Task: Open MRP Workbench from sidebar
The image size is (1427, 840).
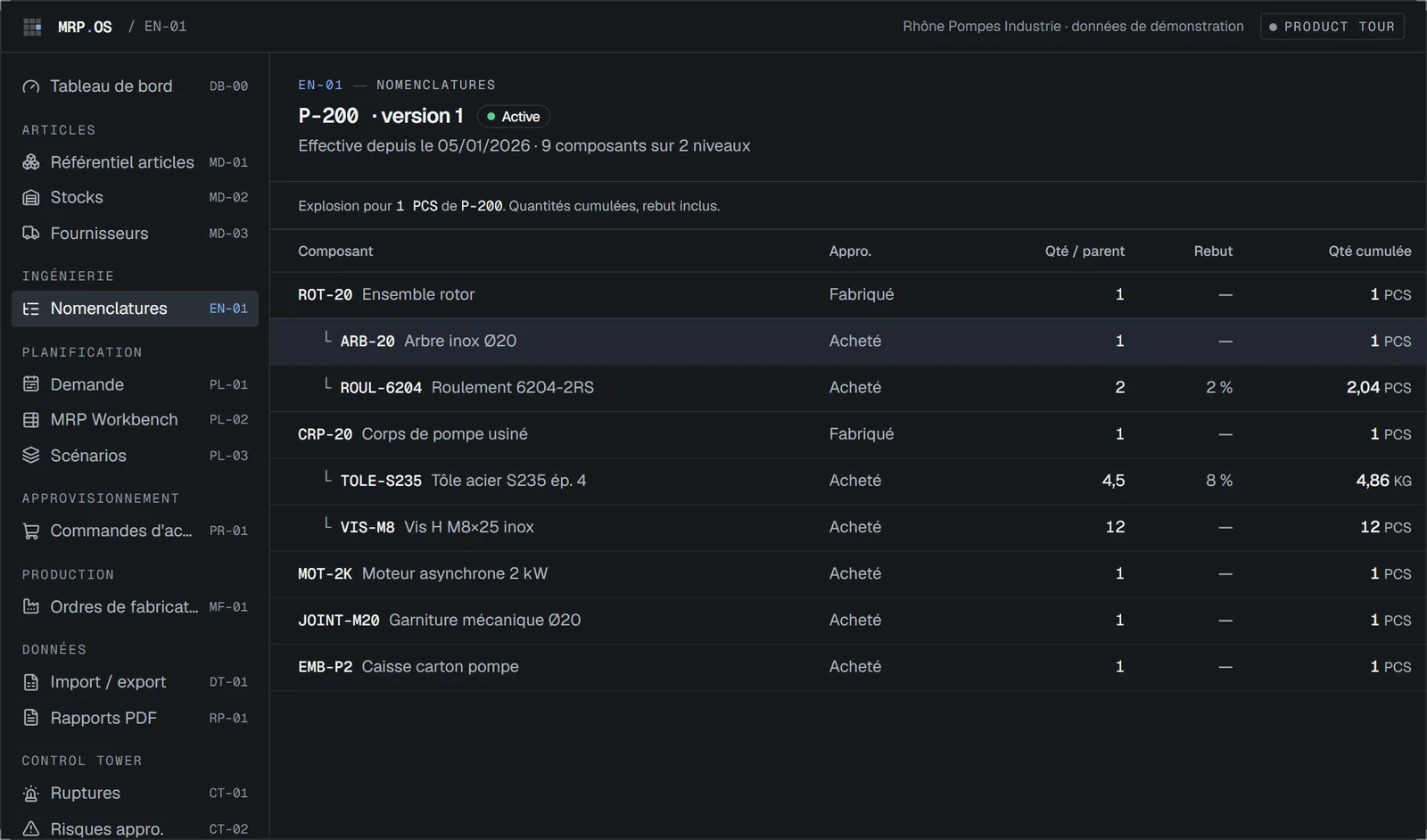Action: tap(135, 420)
